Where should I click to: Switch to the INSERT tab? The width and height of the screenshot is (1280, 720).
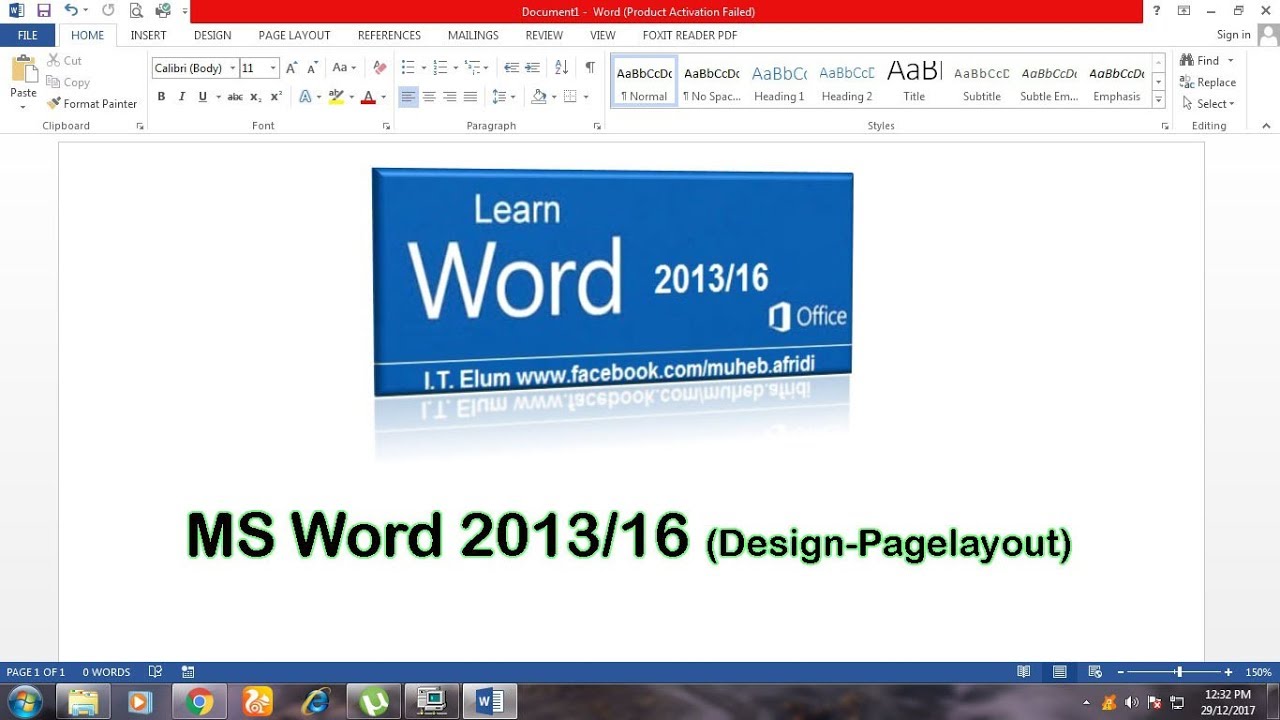(x=149, y=35)
